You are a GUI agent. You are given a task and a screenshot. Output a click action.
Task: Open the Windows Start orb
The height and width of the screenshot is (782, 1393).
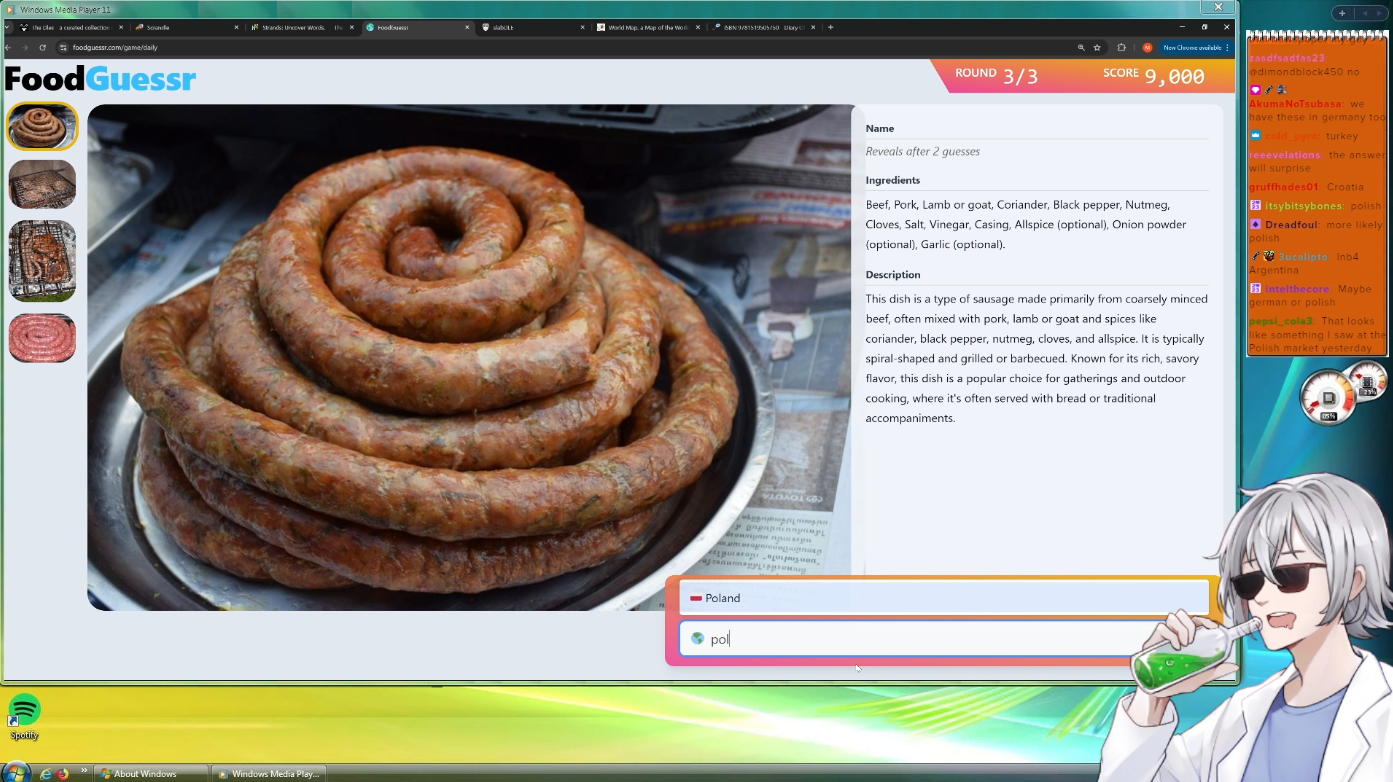16,772
